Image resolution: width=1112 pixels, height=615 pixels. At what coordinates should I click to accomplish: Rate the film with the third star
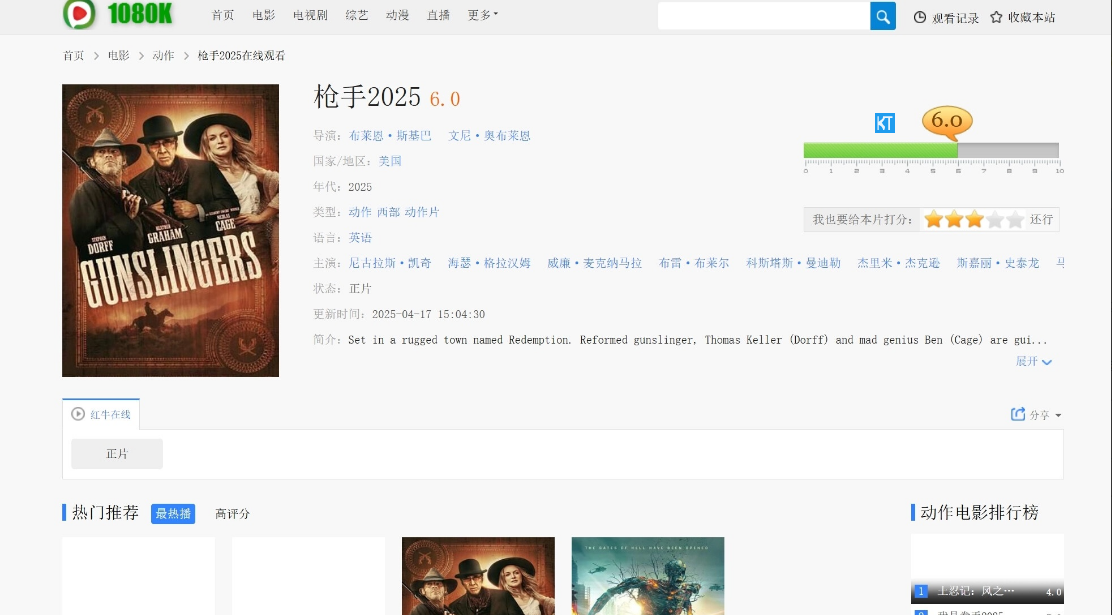(x=974, y=219)
